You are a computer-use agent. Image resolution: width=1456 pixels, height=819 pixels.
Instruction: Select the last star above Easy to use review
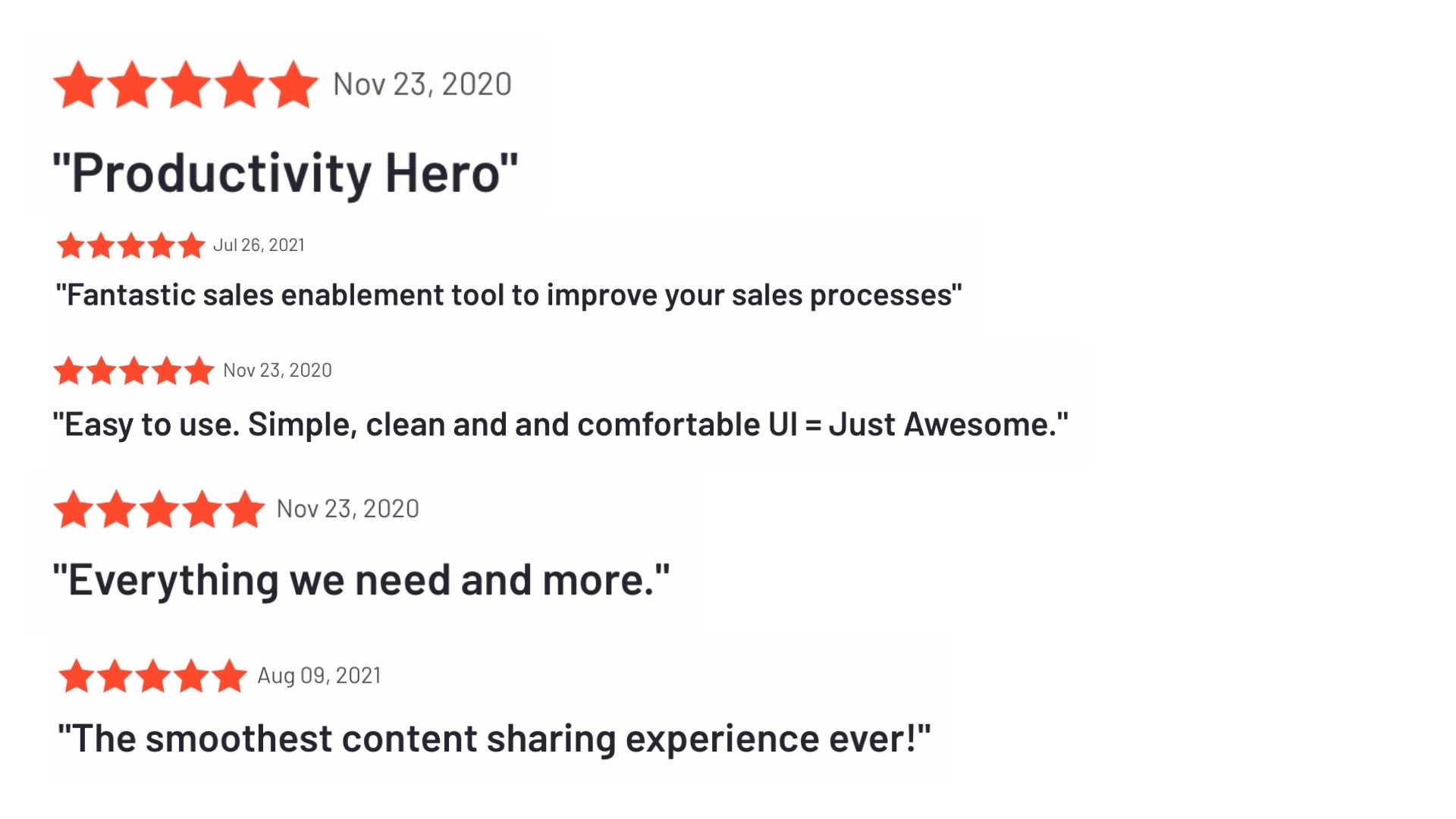199,371
